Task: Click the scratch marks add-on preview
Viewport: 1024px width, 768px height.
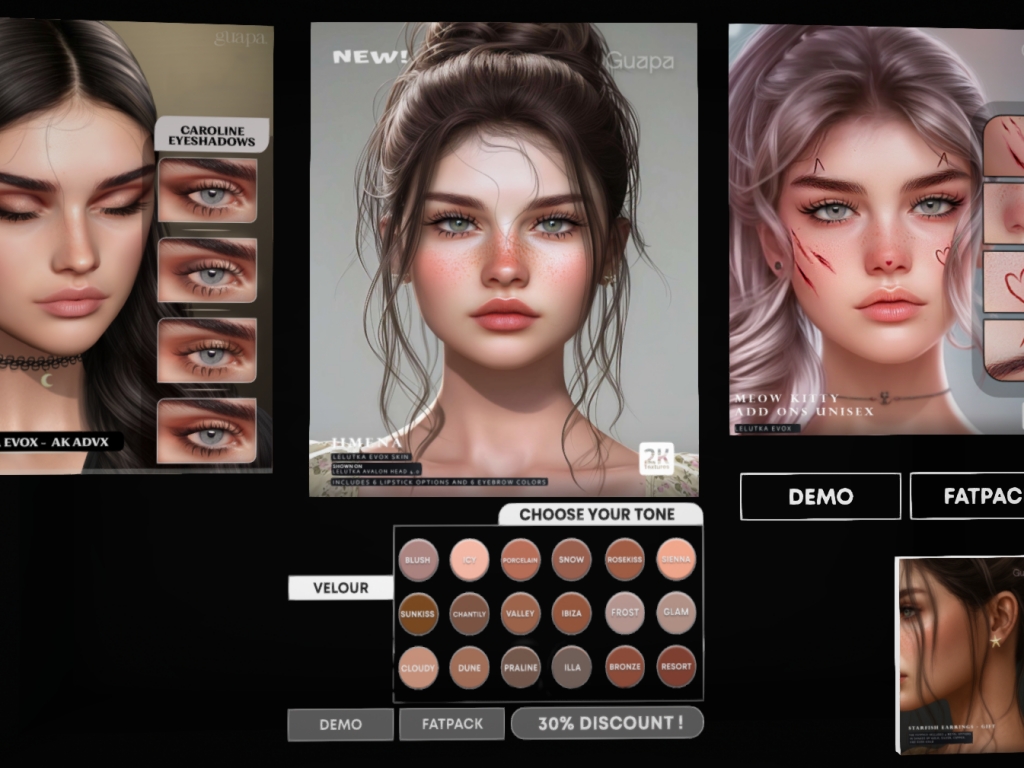Action: click(x=1004, y=145)
